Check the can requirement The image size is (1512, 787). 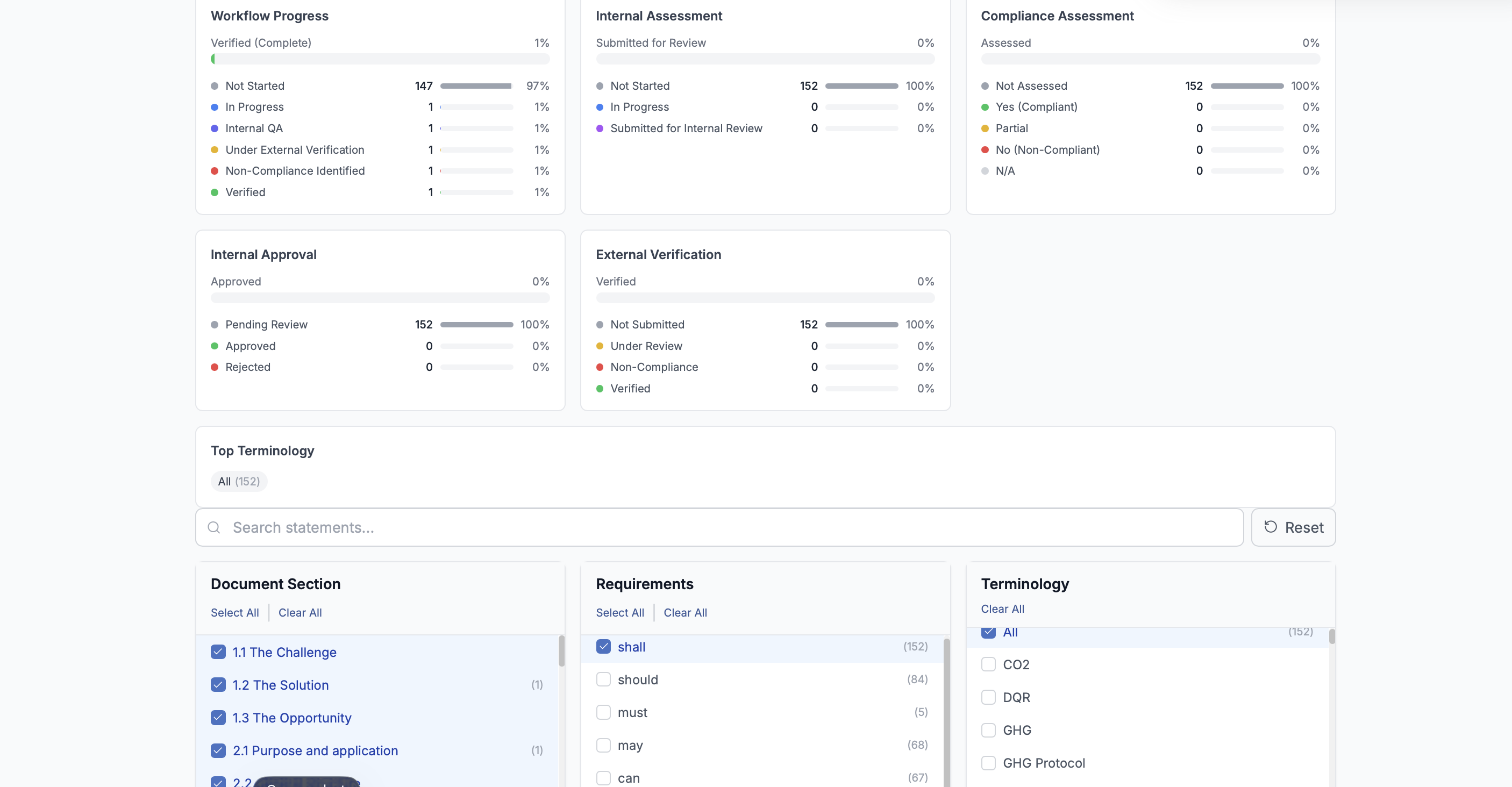tap(603, 778)
